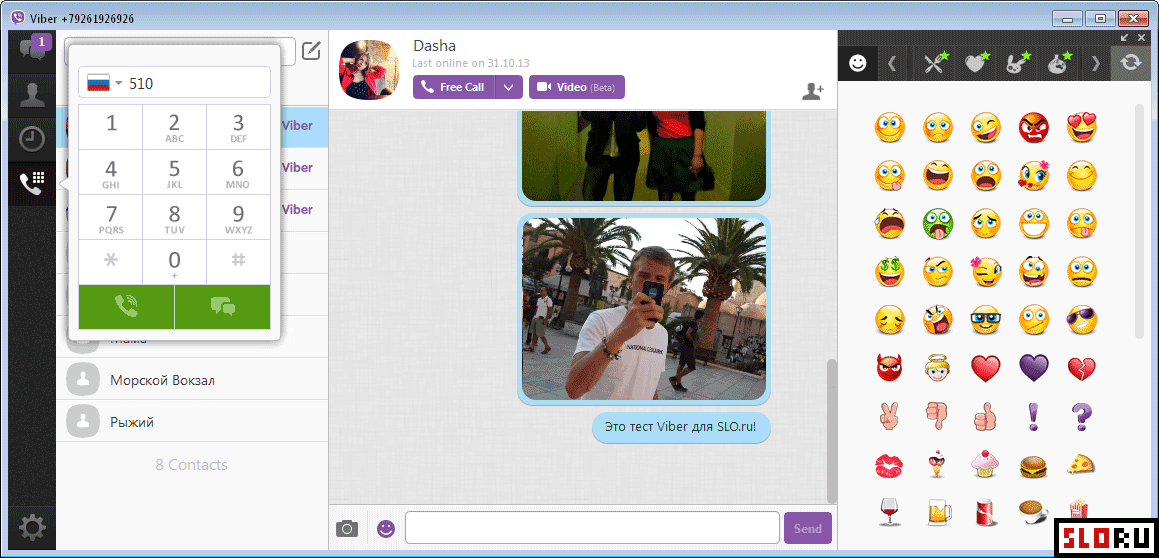Select contact Морской Вокзал
Image resolution: width=1159 pixels, height=558 pixels.
(192, 381)
